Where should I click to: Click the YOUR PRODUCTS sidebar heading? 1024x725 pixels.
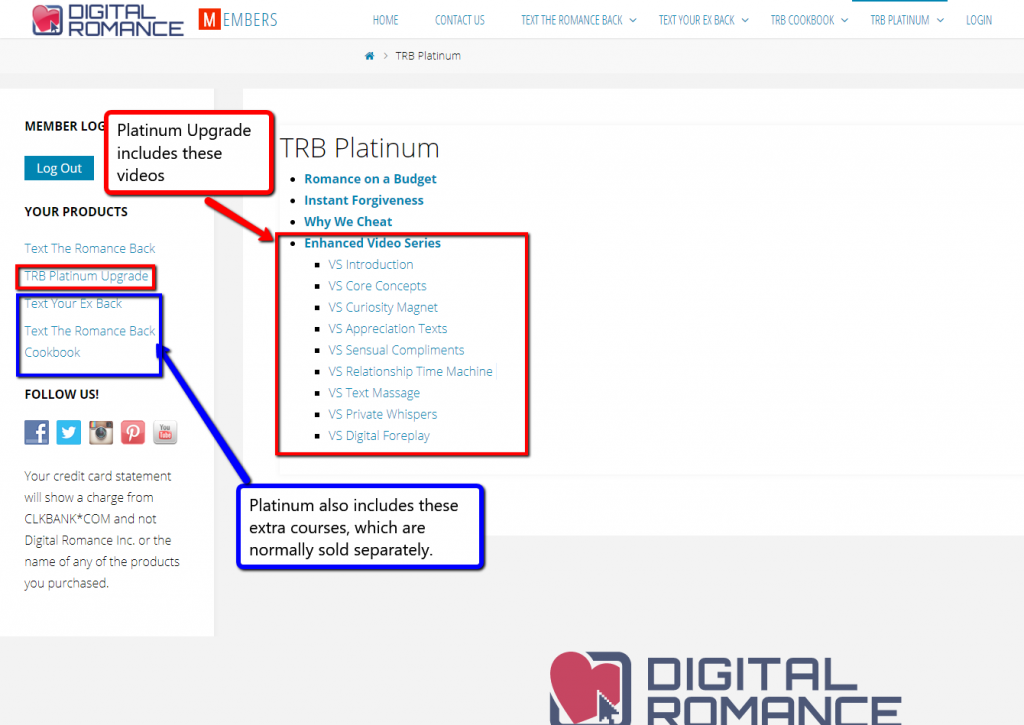[76, 212]
